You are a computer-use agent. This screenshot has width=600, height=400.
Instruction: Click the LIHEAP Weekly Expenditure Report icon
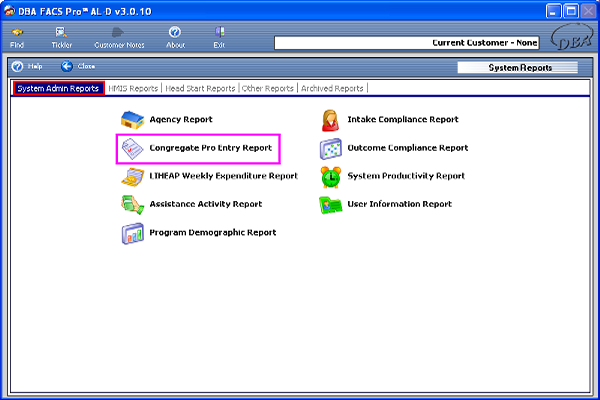(132, 177)
